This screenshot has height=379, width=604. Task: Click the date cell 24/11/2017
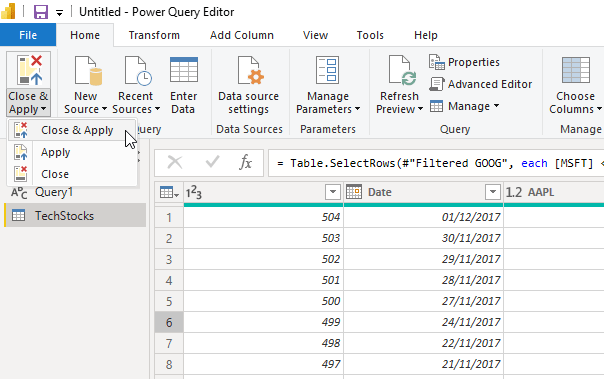pos(423,322)
